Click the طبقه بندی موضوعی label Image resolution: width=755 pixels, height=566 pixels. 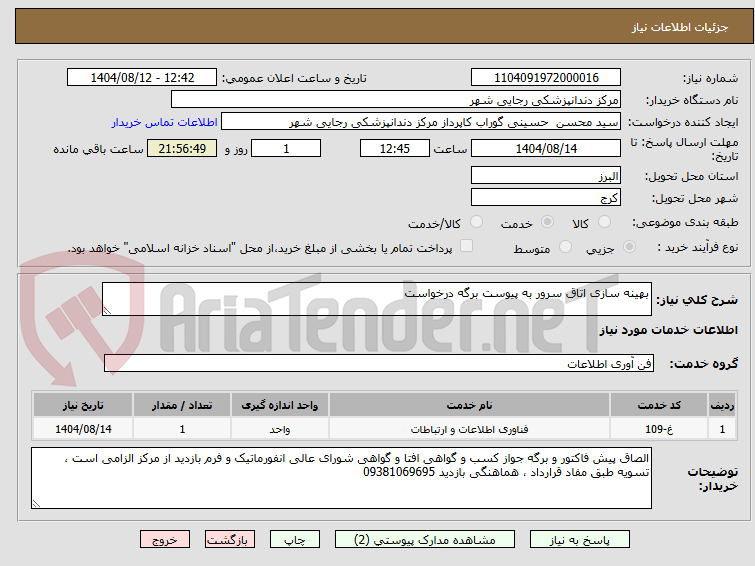click(x=685, y=222)
